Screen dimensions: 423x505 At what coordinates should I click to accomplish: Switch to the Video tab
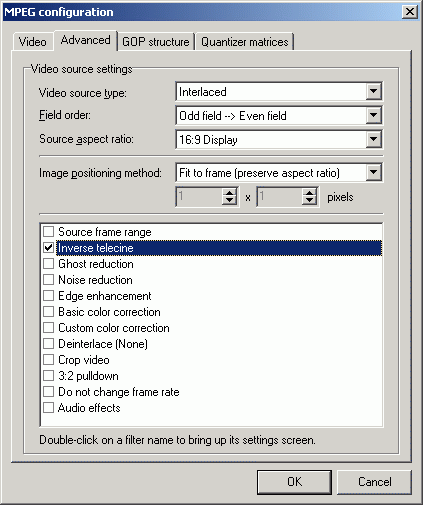[x=33, y=42]
